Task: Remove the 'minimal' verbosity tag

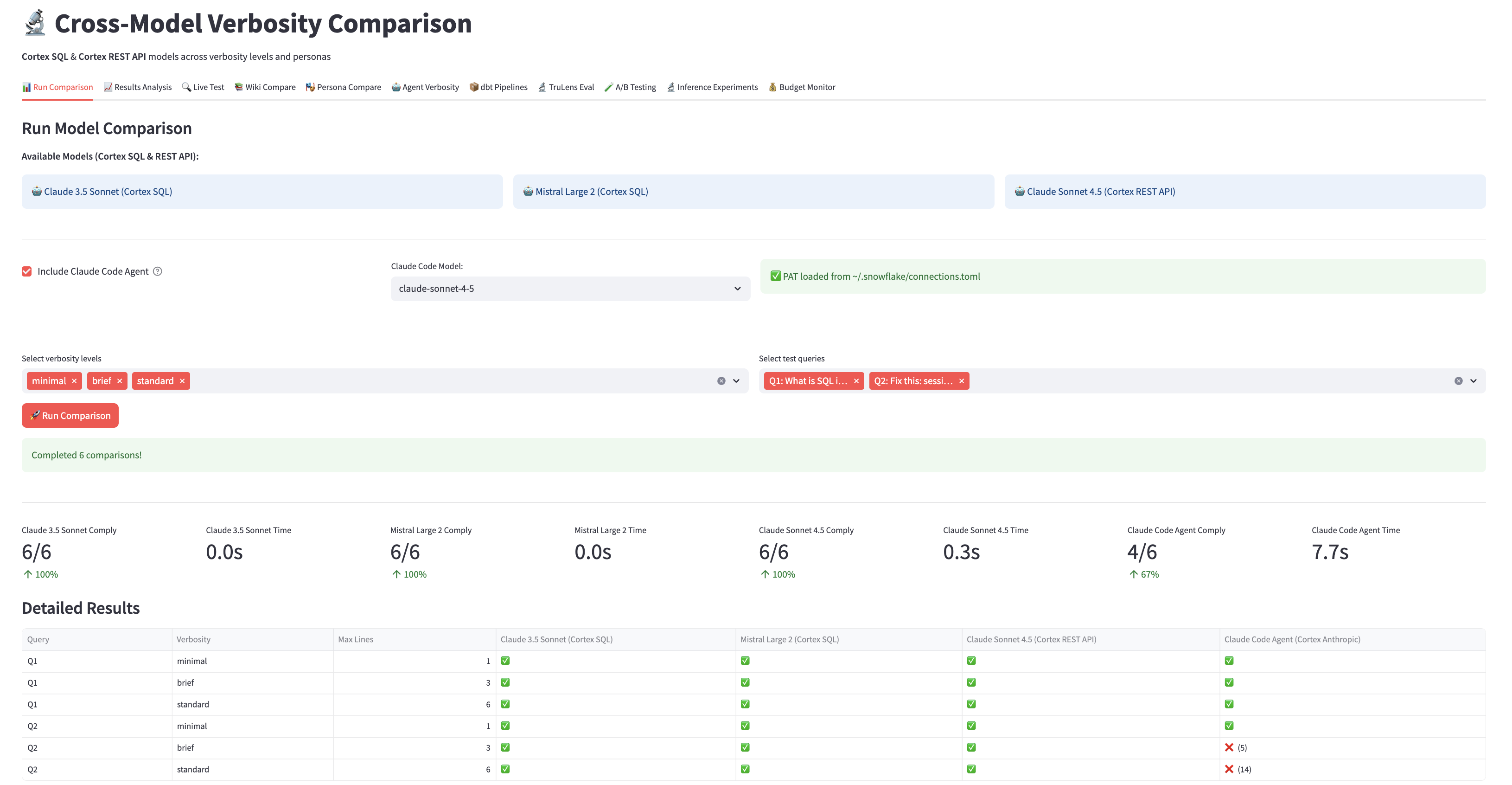Action: tap(74, 381)
